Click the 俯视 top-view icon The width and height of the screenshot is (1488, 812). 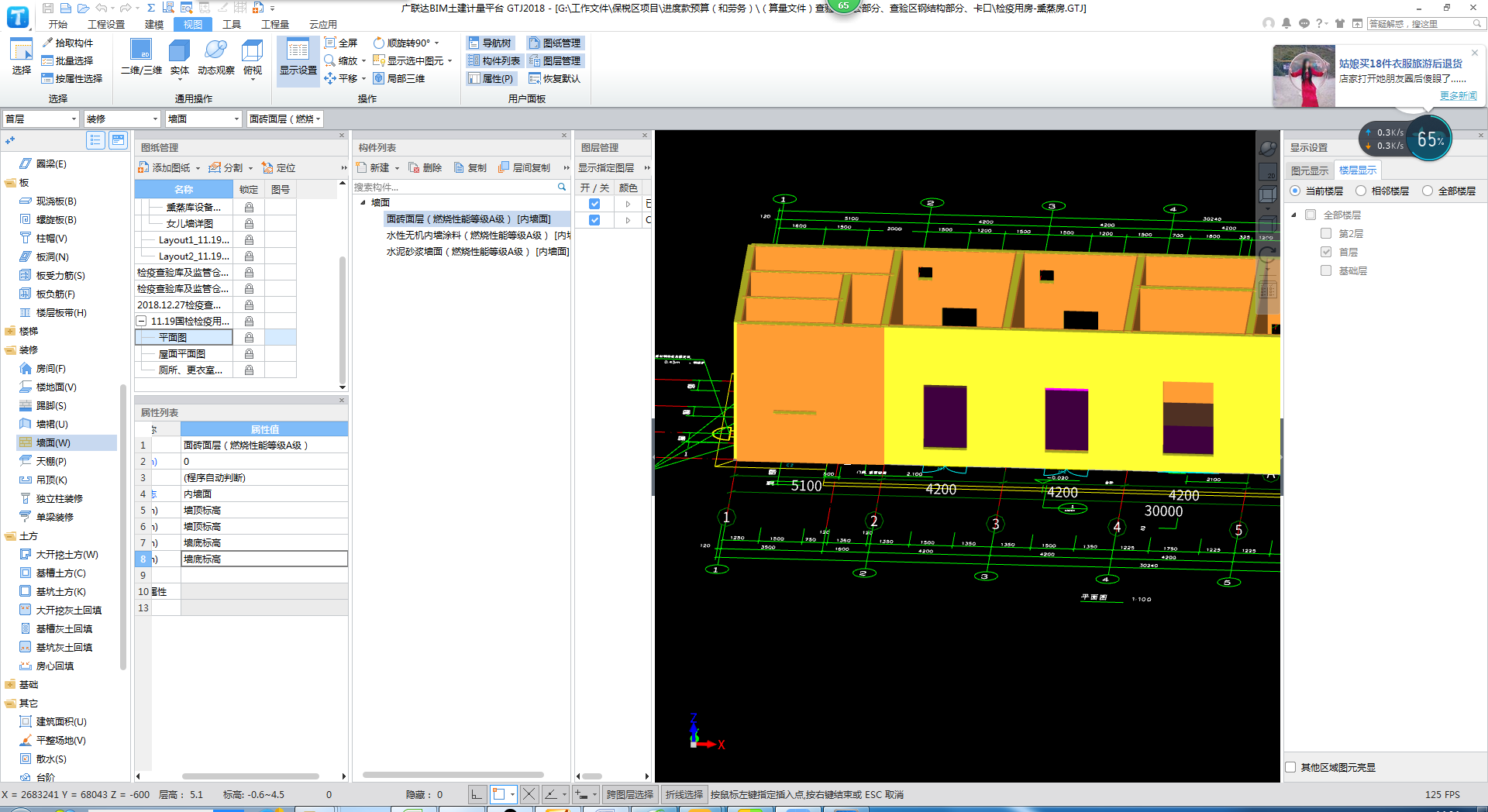pos(253,50)
